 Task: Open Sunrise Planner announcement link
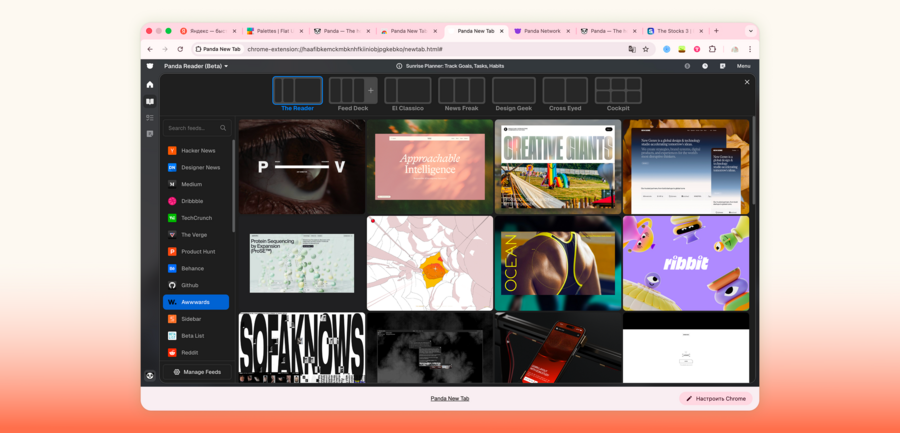click(455, 66)
